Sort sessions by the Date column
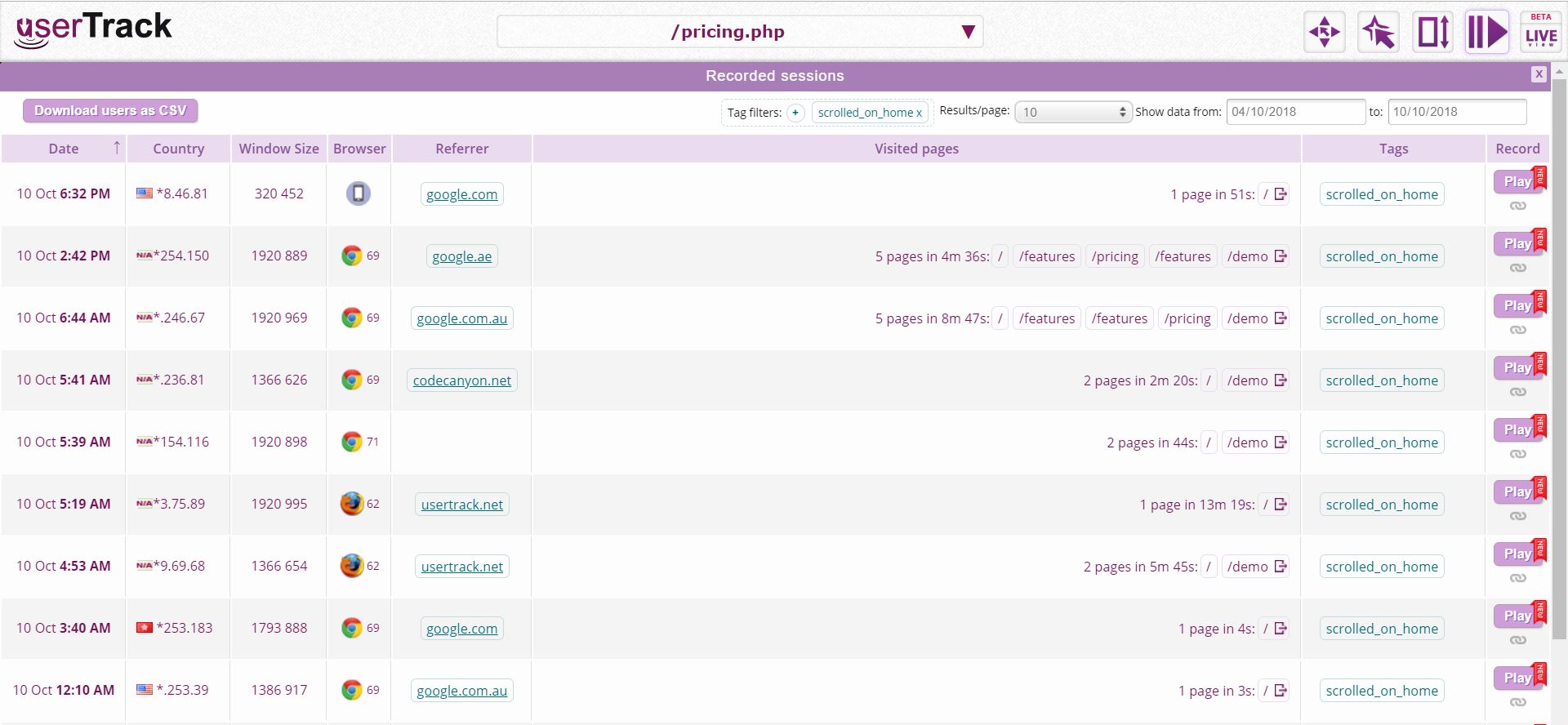 point(64,149)
